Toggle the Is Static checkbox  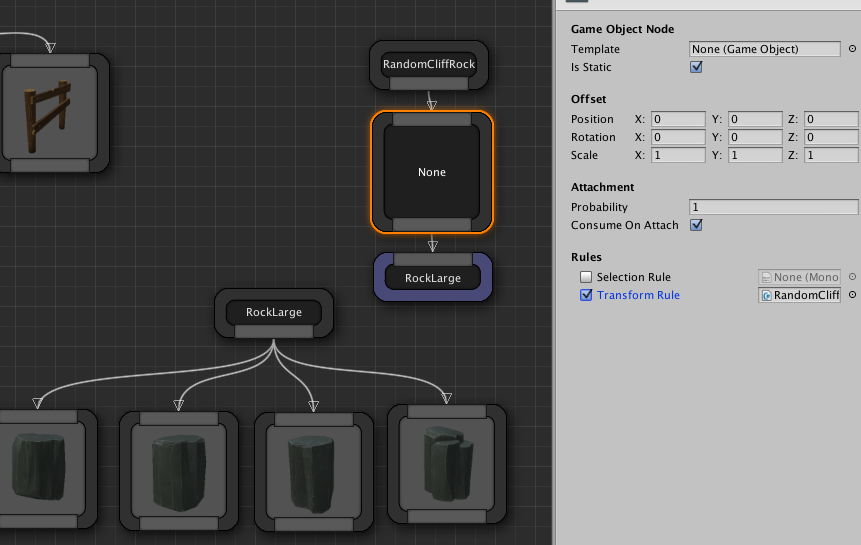(x=697, y=67)
